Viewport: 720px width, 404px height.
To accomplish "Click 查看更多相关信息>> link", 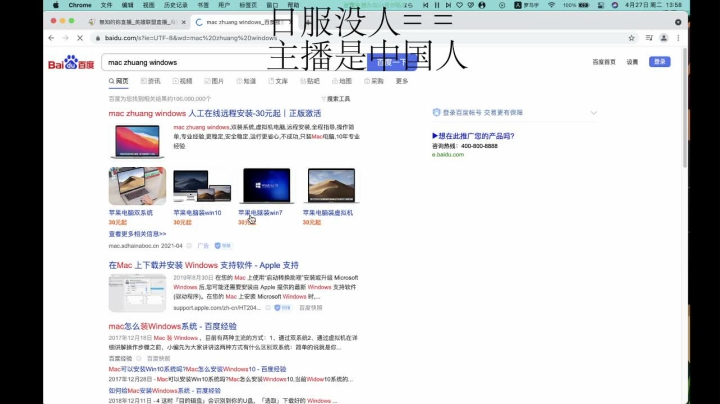I will coord(137,234).
